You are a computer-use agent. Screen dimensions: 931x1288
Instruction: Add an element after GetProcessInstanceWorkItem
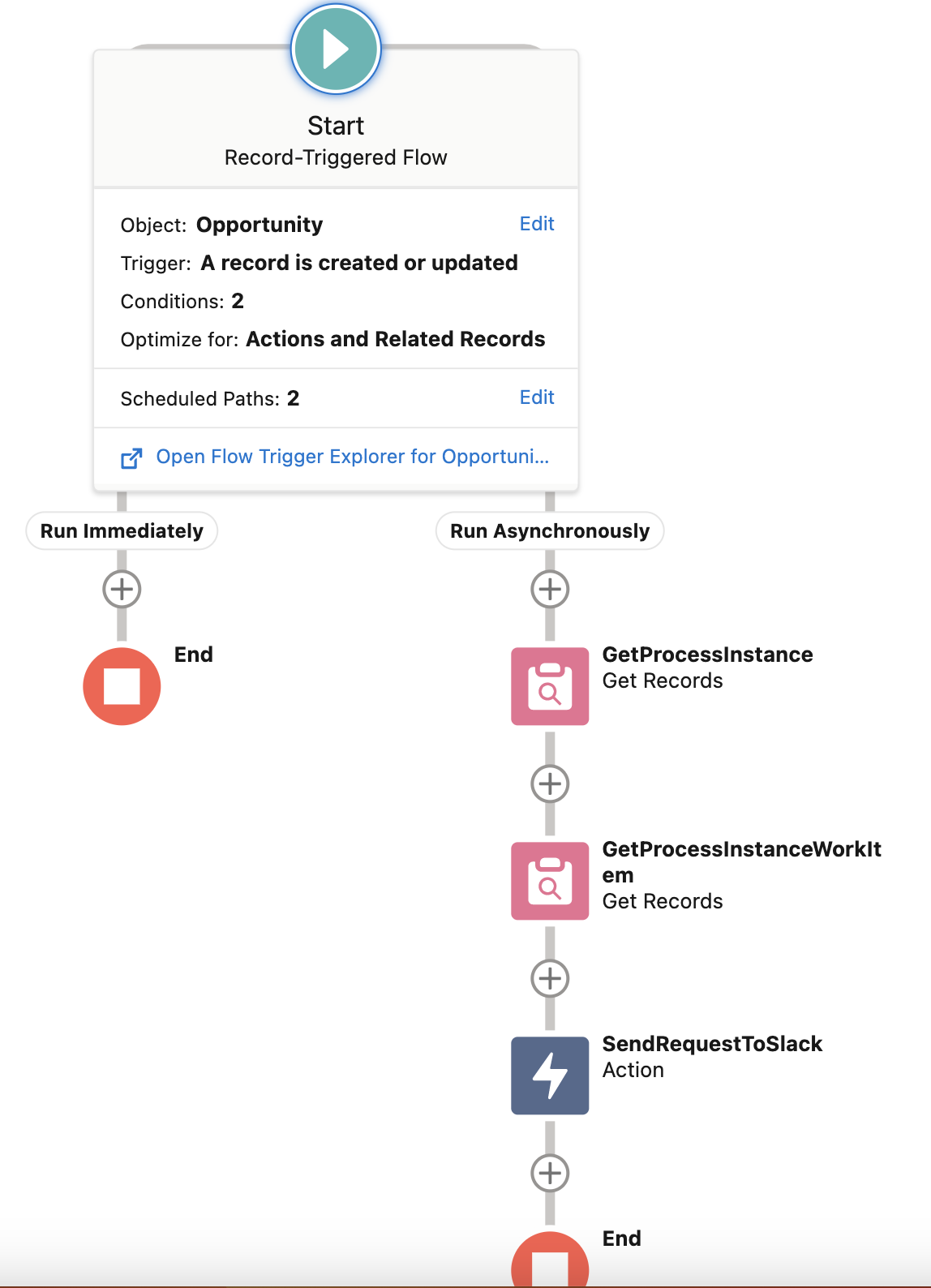(x=550, y=978)
